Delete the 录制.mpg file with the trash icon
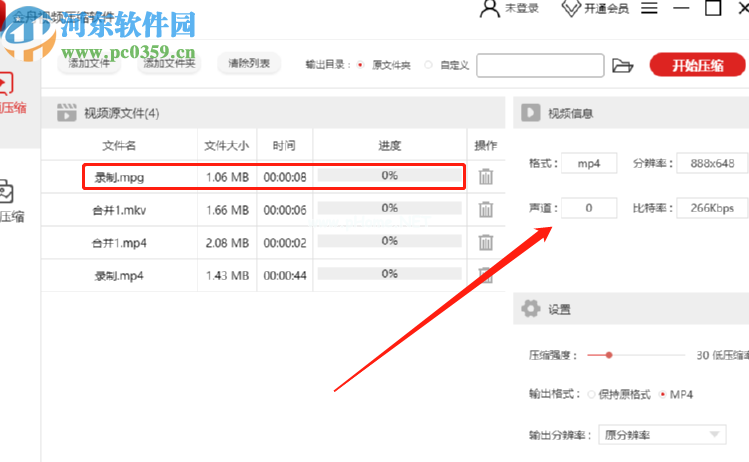749x462 pixels. pyautogui.click(x=486, y=177)
